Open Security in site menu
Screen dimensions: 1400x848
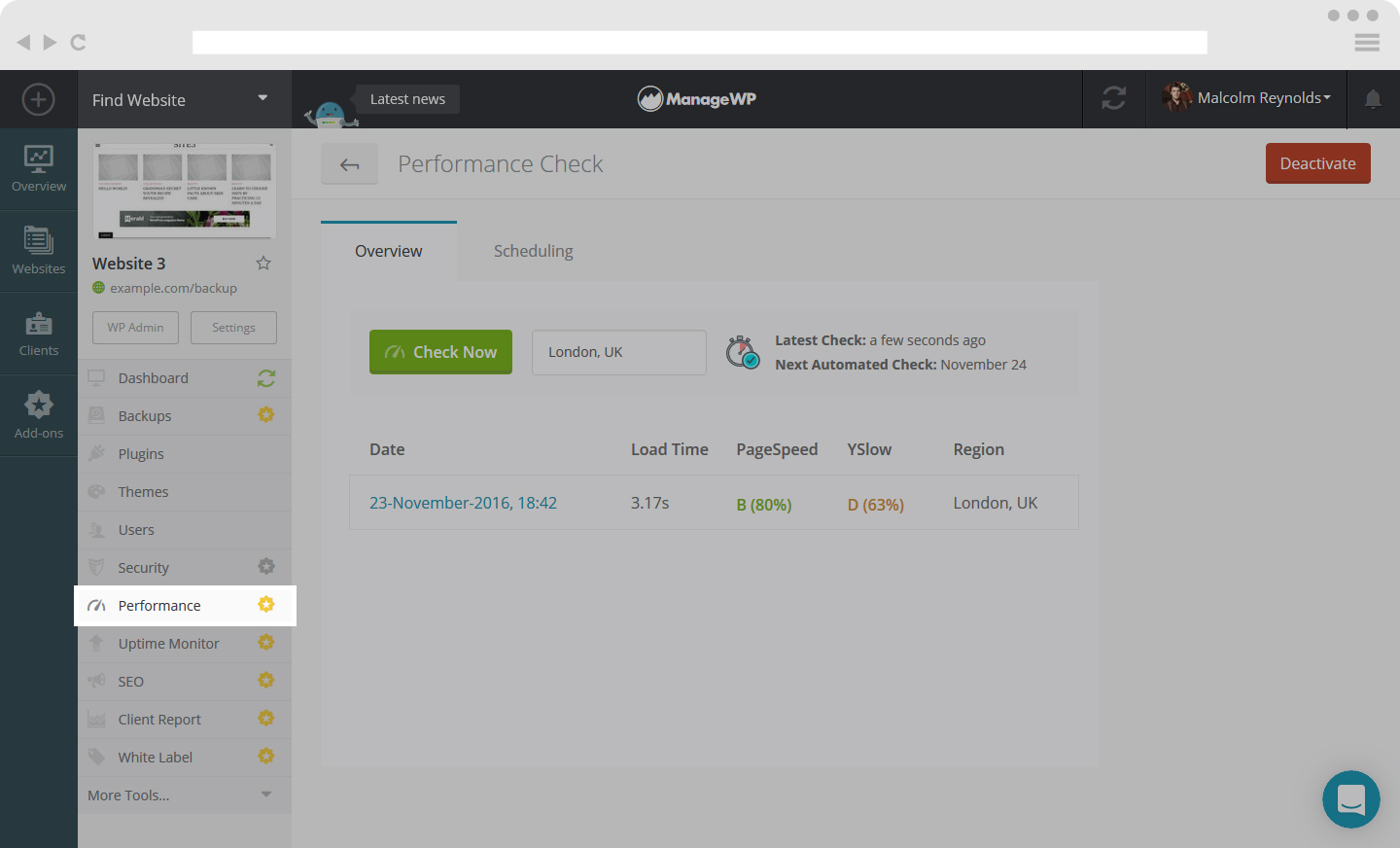click(x=185, y=568)
